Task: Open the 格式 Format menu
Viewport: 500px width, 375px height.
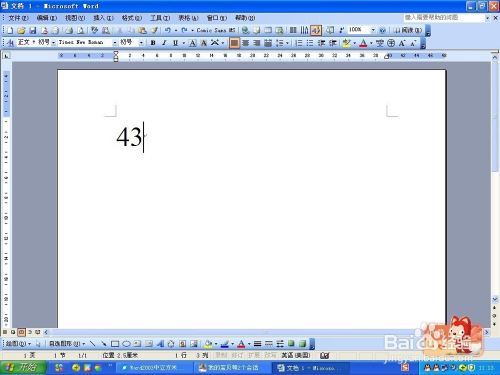Action: pos(132,18)
